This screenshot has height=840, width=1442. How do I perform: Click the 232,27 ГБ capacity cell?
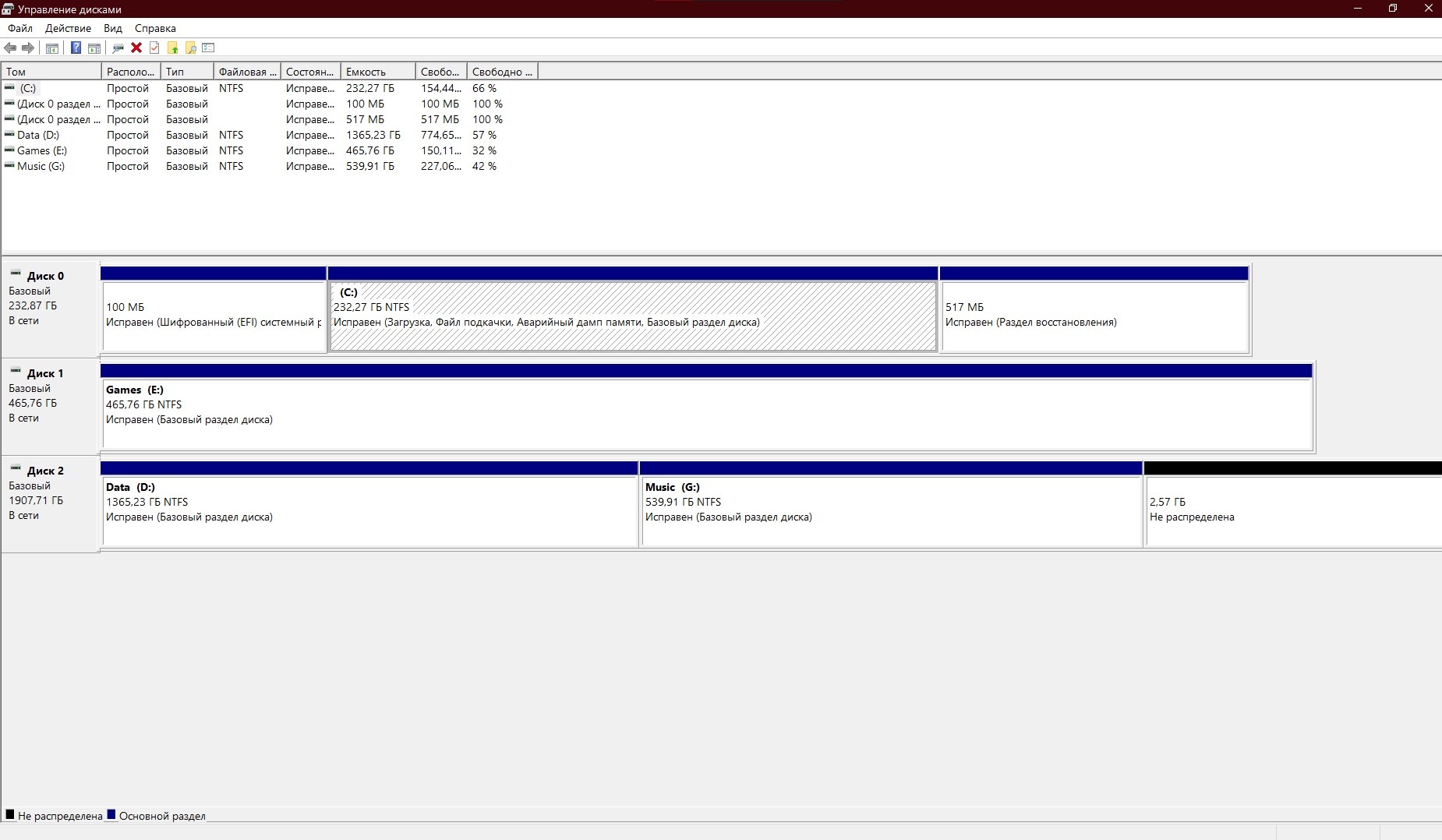[370, 88]
